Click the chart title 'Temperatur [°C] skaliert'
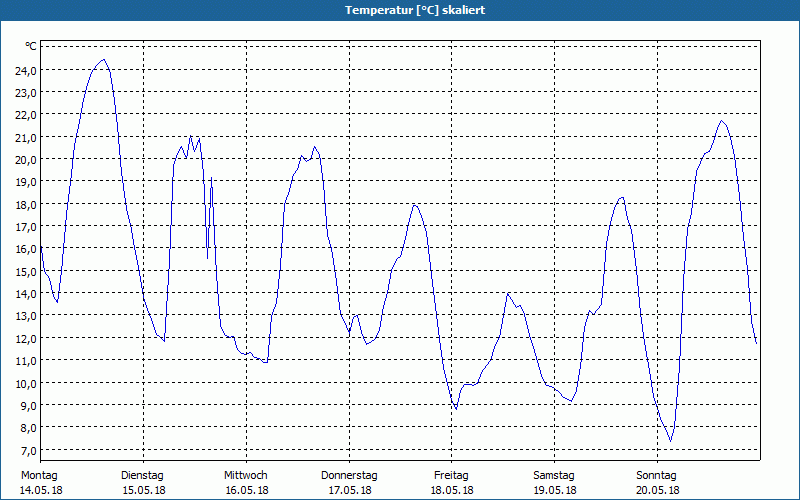Viewport: 800px width, 500px height. click(415, 10)
